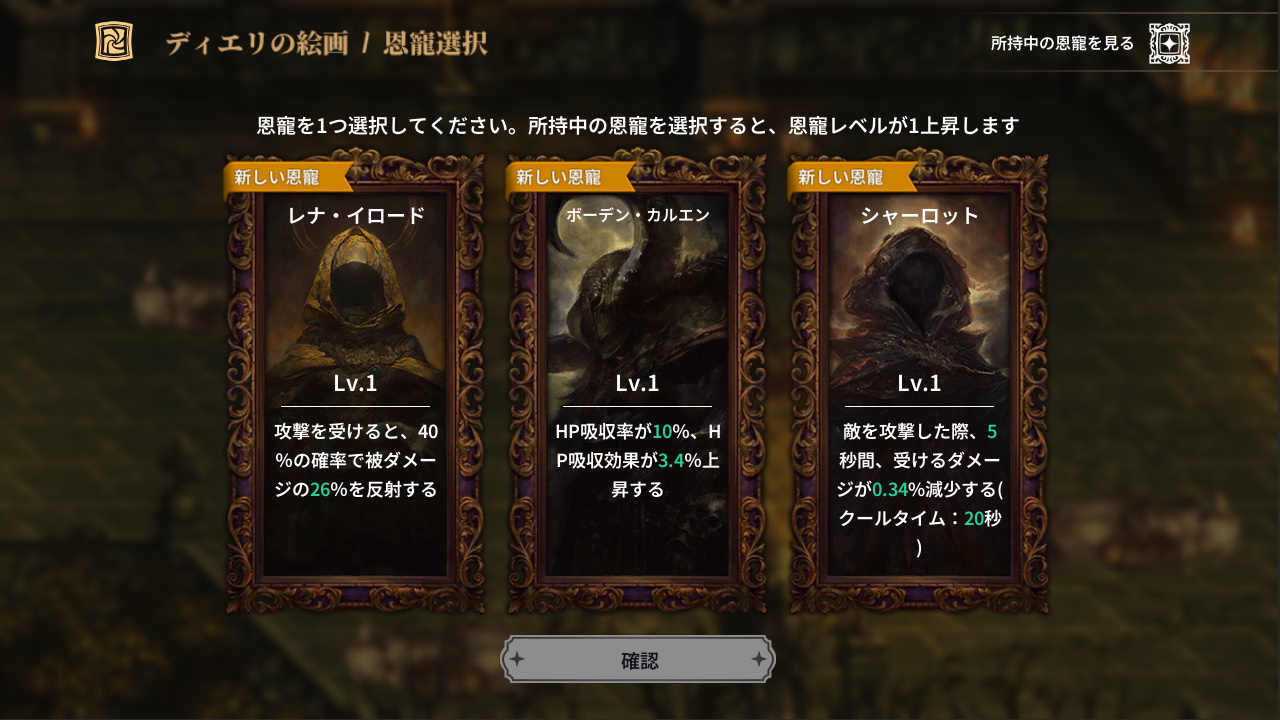
Task: Click the ディエリの絵画 / 恩寵選択 title
Action: pyautogui.click(x=326, y=43)
